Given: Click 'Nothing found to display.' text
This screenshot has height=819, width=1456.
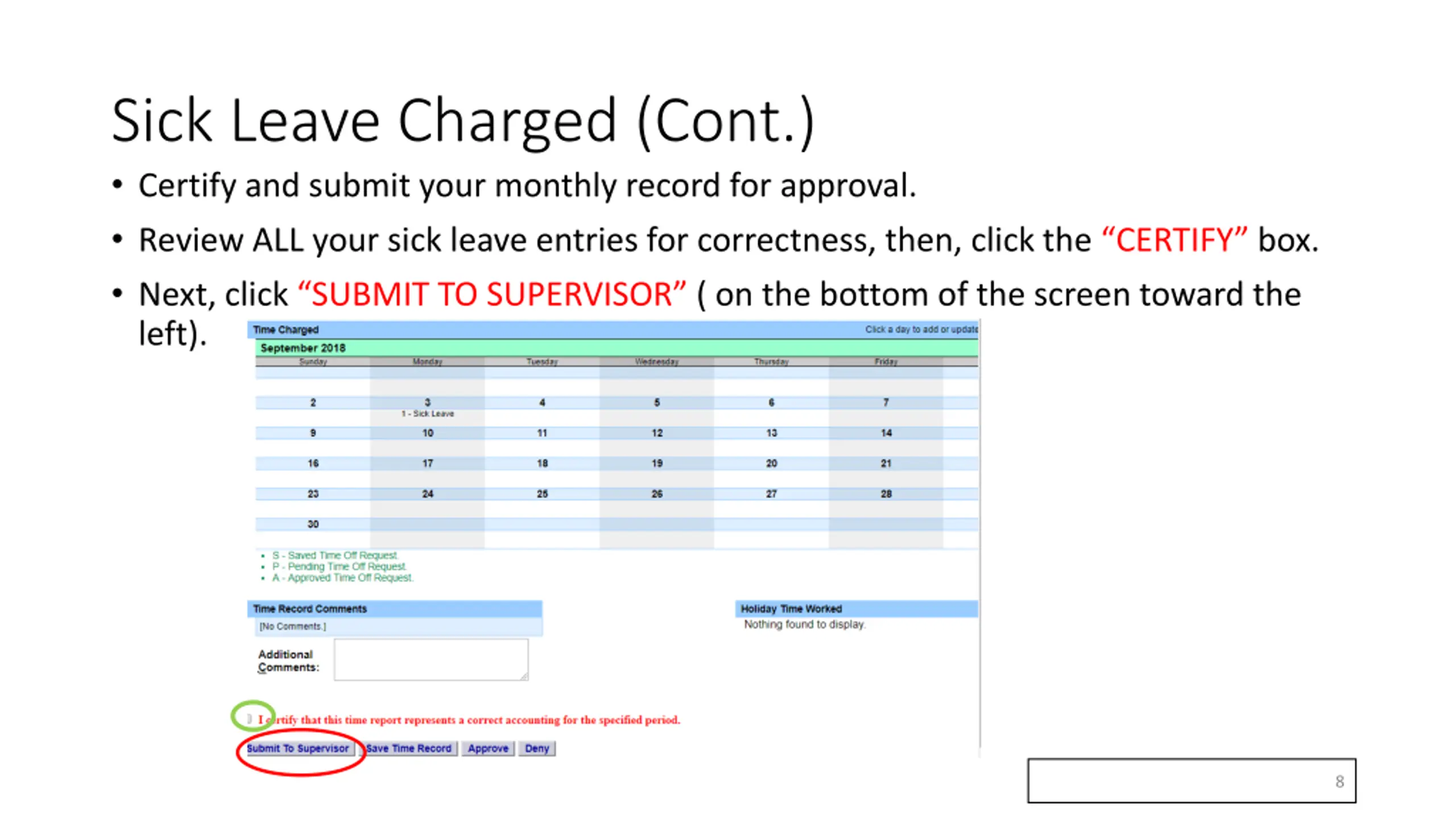Looking at the screenshot, I should coord(805,624).
